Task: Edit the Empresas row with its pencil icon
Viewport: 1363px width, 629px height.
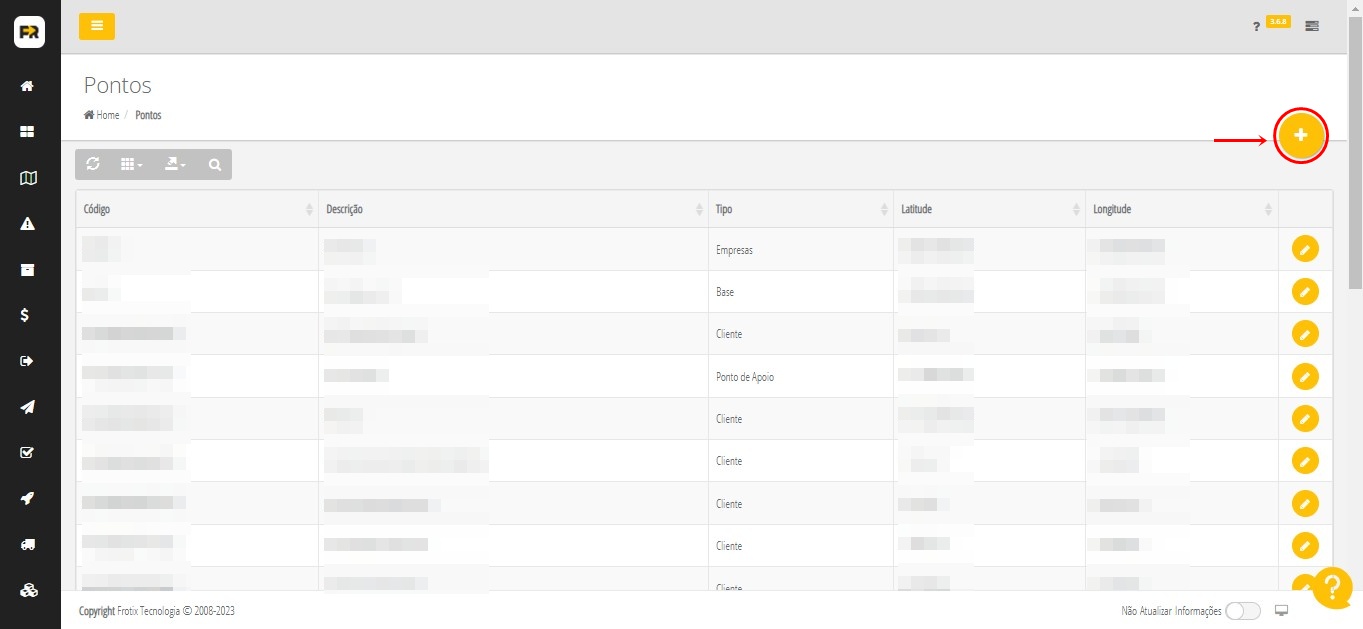Action: tap(1305, 249)
